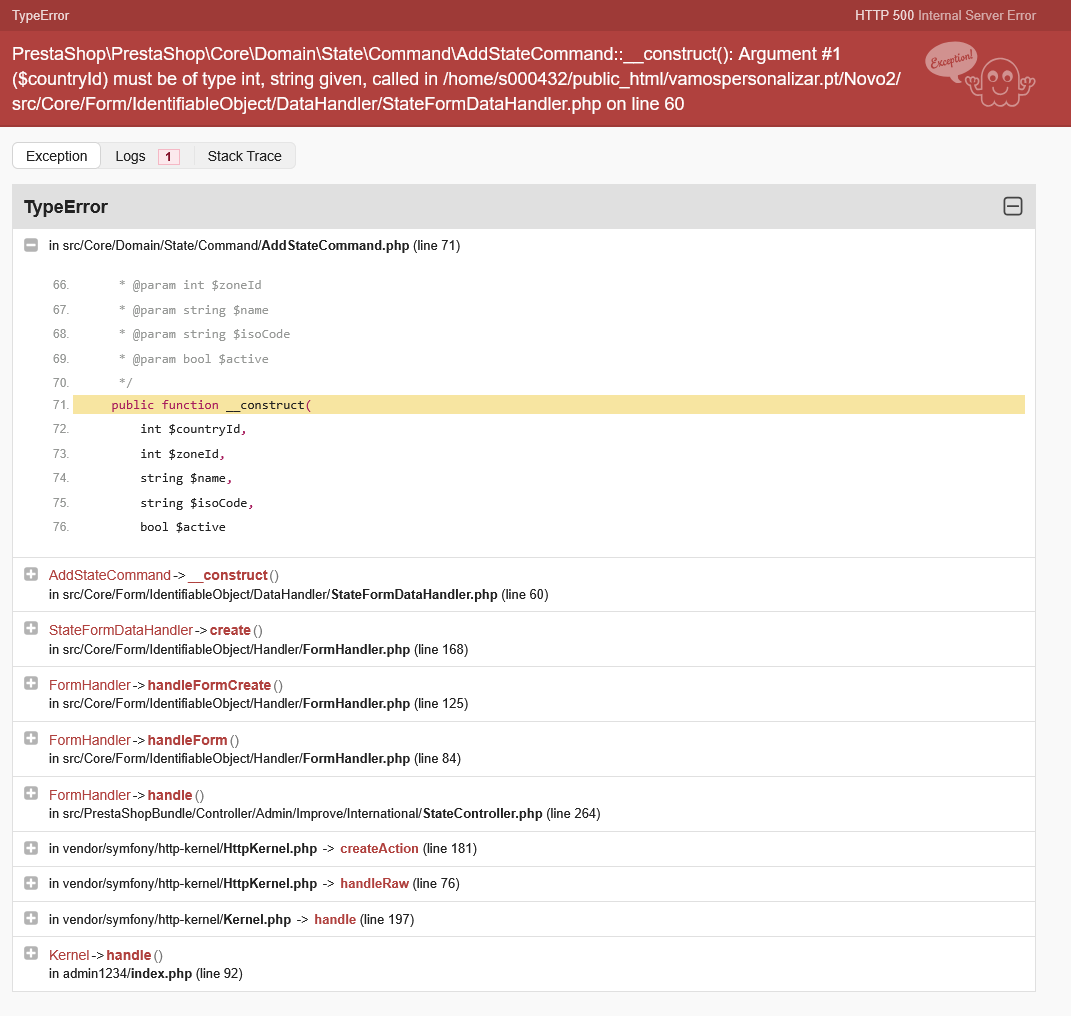Expand the HttpKernel.php createAction trace entry

31,848
